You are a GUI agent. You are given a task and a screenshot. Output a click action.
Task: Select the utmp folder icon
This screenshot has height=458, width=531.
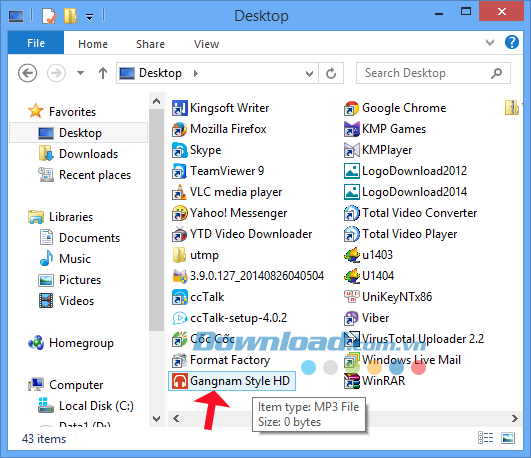(179, 255)
